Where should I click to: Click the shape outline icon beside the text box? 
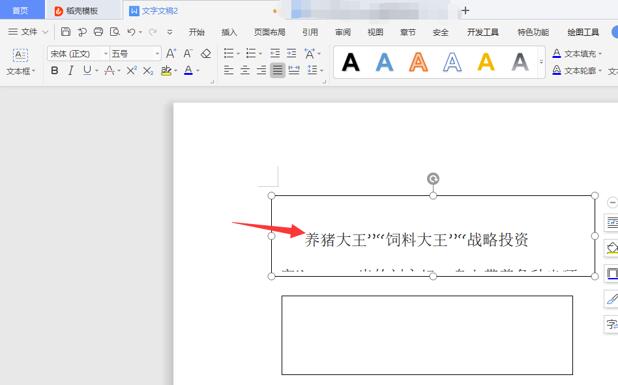coord(612,273)
